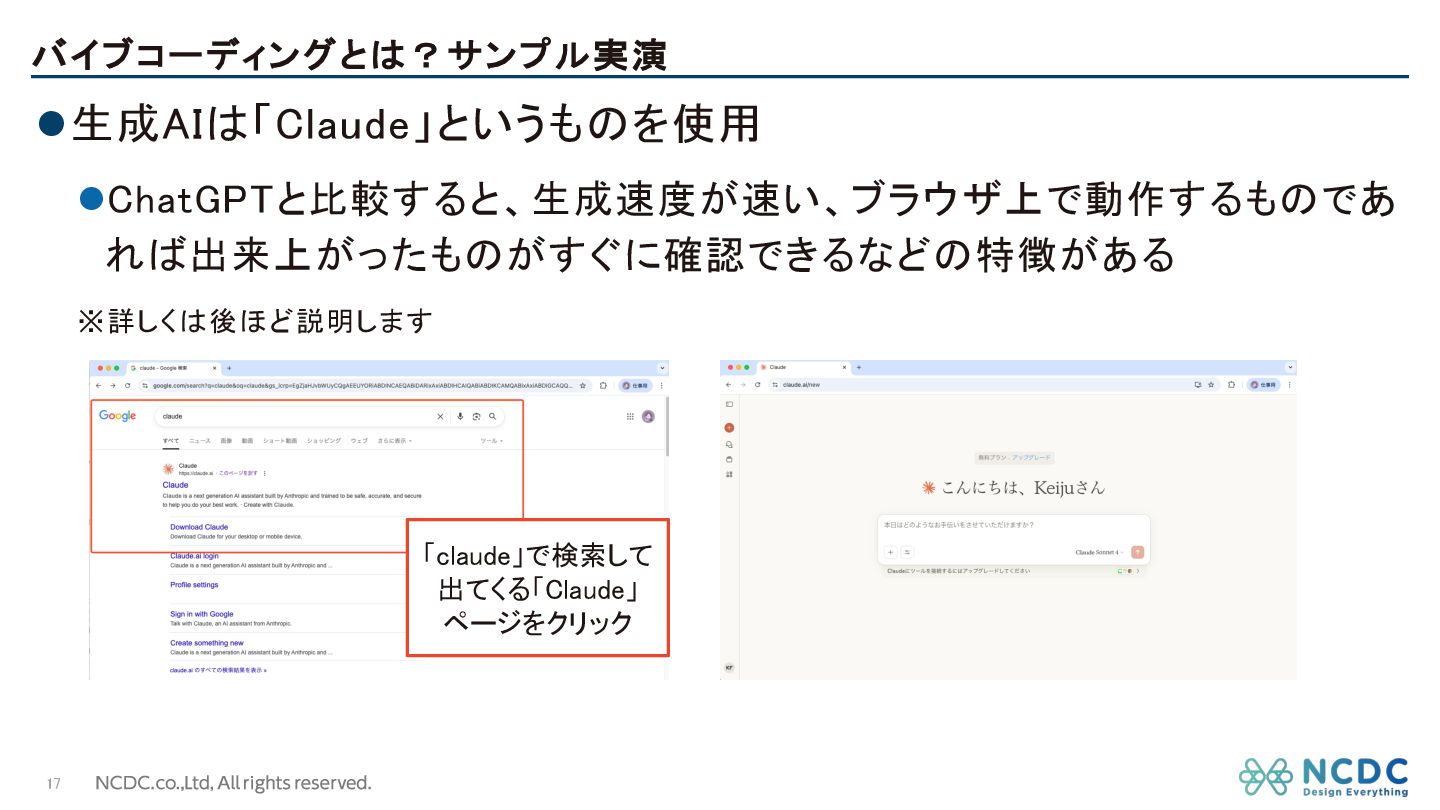Open Google Lens image search icon
The width and height of the screenshot is (1440, 810).
[476, 416]
